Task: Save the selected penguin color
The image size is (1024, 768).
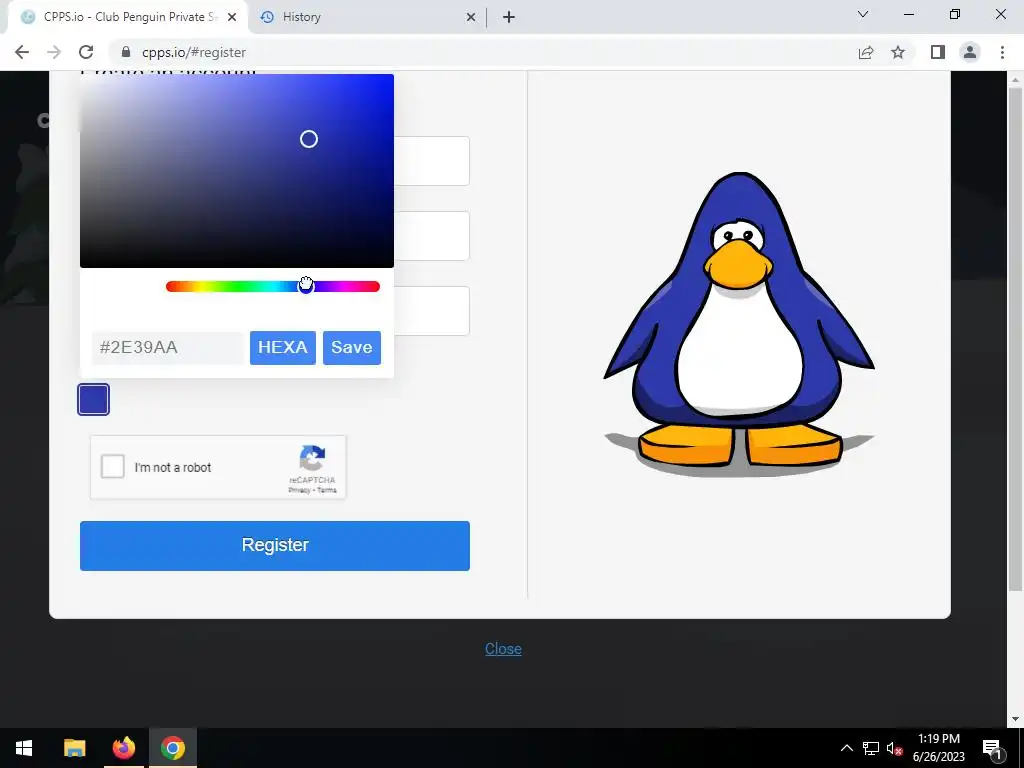Action: [x=351, y=347]
